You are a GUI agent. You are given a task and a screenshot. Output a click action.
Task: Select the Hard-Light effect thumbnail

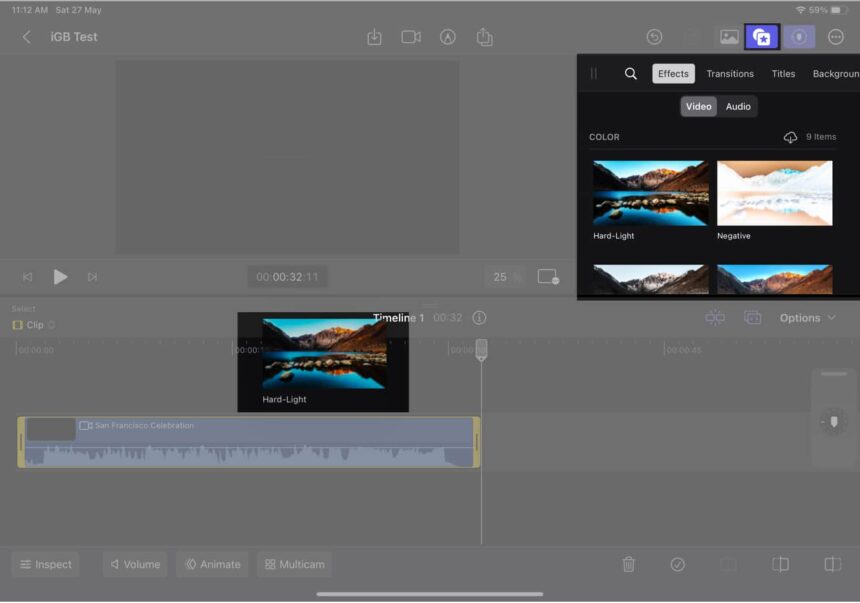pyautogui.click(x=649, y=193)
